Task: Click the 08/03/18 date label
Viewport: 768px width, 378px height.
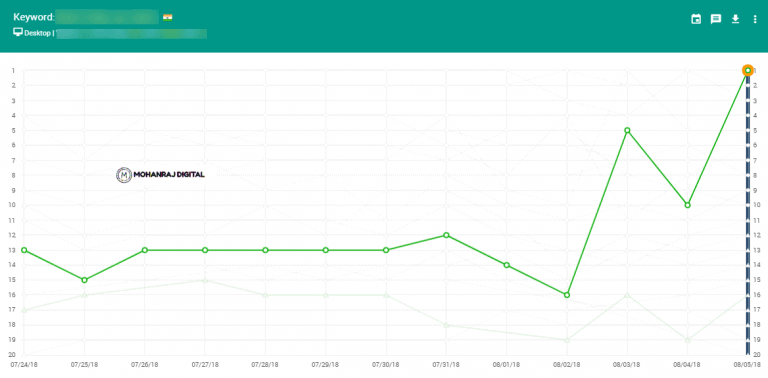Action: pos(627,365)
